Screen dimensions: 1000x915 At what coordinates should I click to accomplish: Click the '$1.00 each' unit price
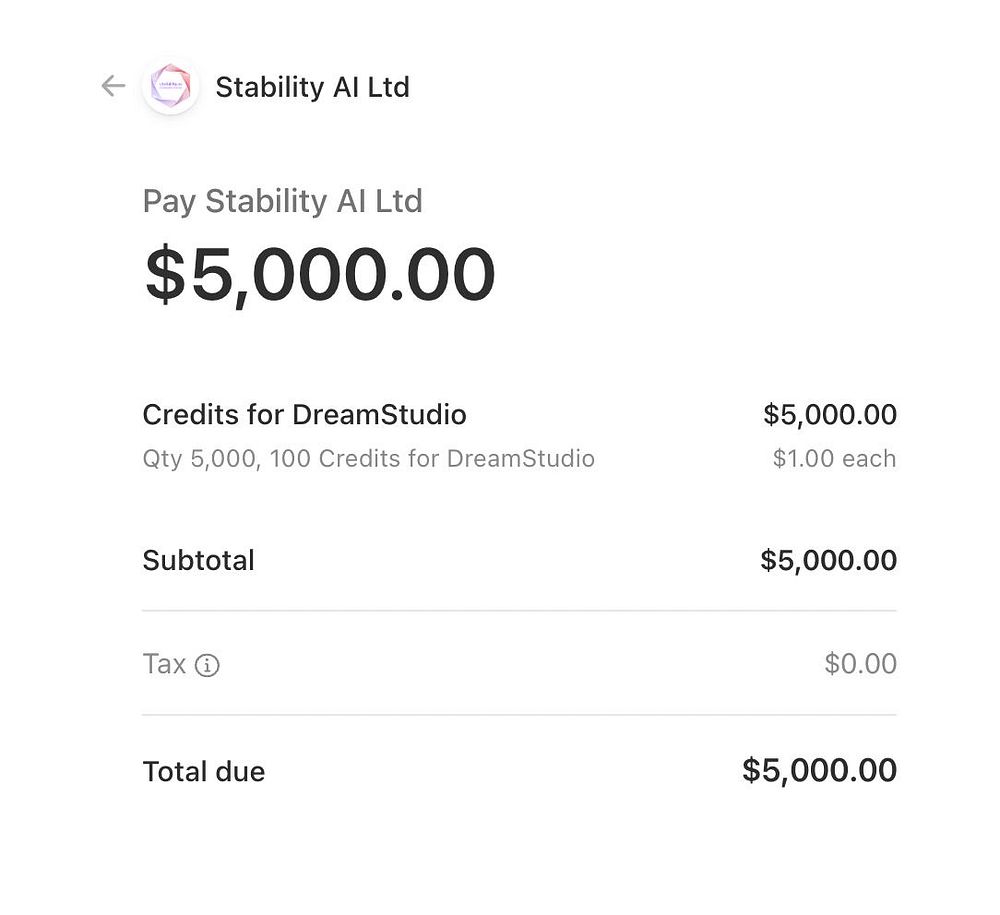coord(834,459)
